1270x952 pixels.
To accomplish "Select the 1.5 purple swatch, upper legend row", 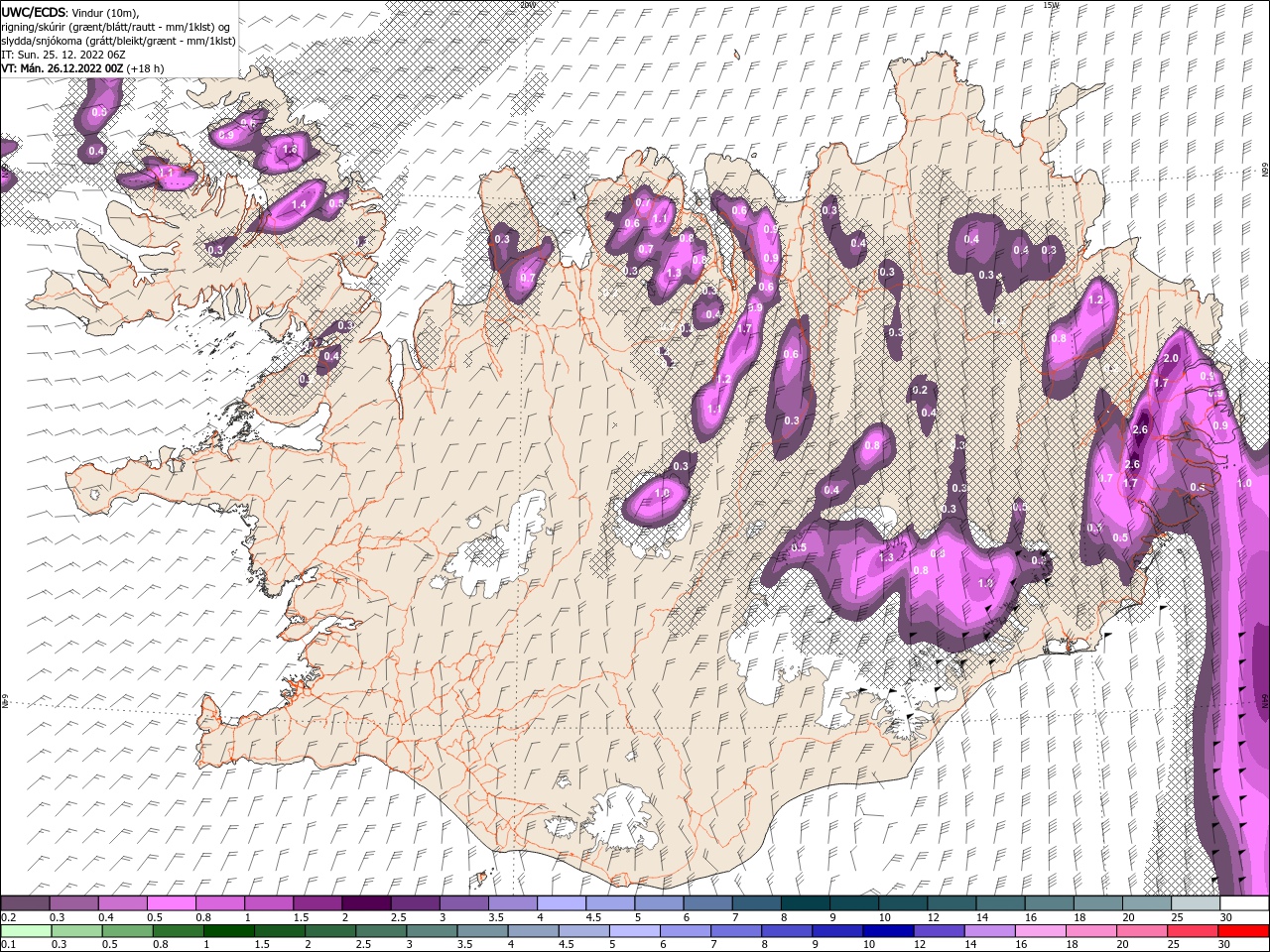I will pyautogui.click(x=317, y=903).
